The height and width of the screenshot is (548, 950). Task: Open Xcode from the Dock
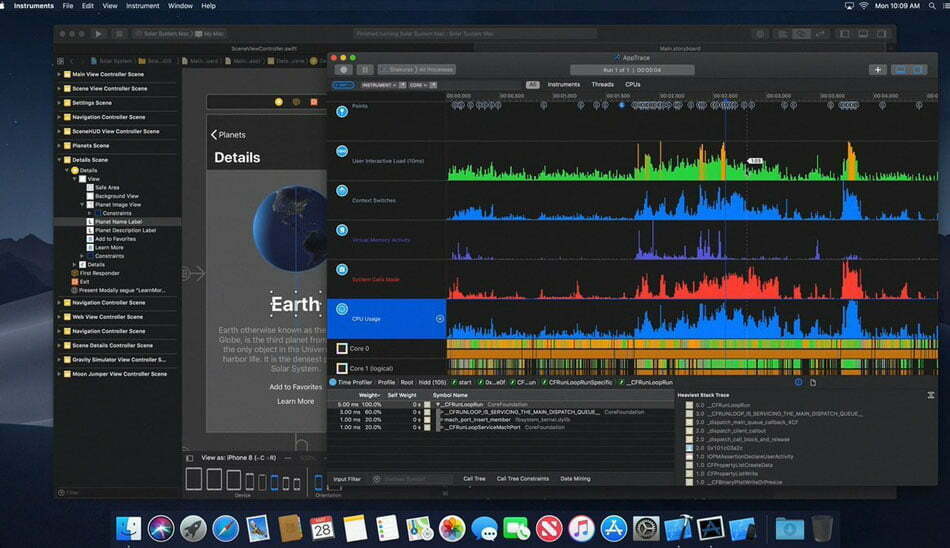coord(678,529)
